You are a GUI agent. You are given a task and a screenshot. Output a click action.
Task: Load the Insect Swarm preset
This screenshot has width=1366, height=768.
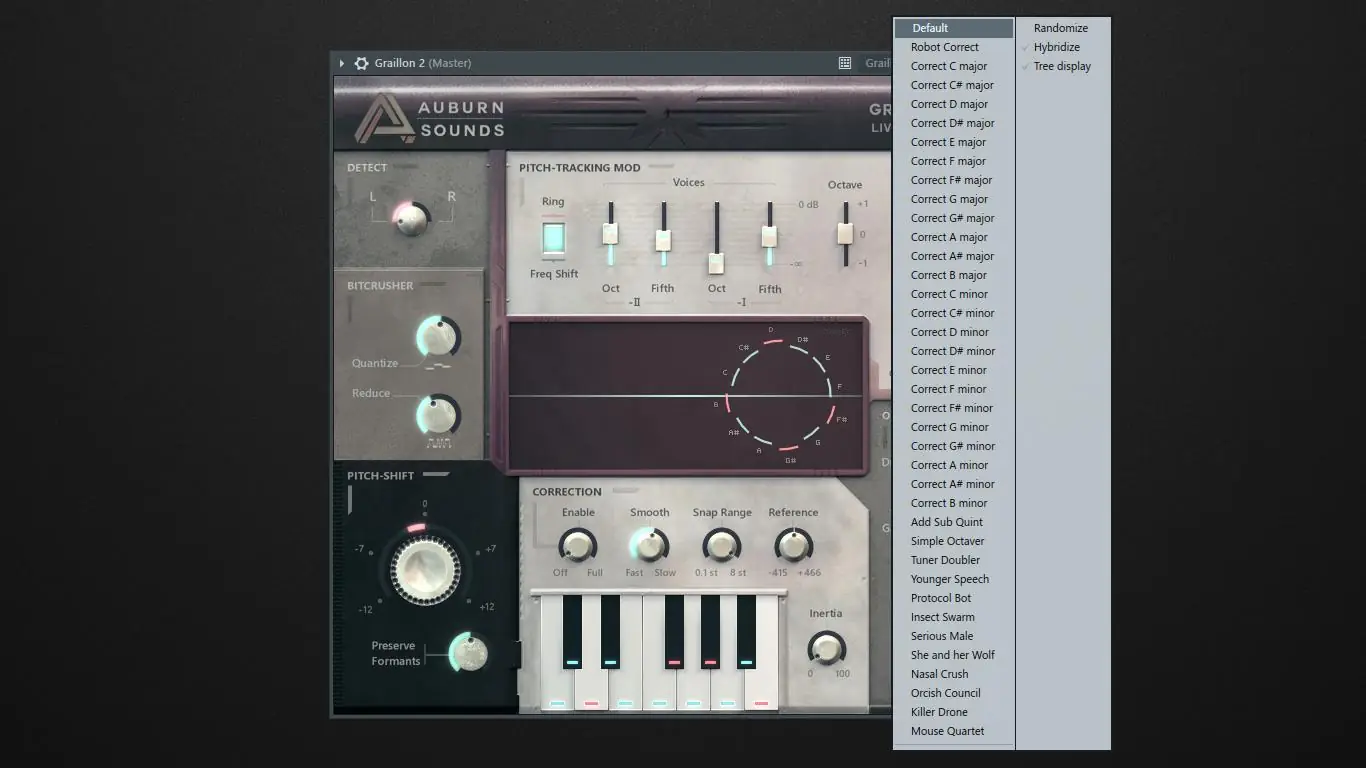click(954, 617)
